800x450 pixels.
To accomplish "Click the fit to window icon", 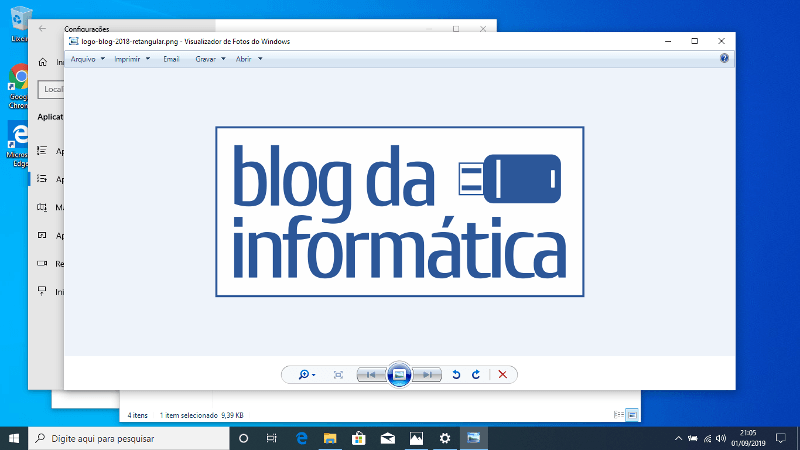I will tap(338, 374).
